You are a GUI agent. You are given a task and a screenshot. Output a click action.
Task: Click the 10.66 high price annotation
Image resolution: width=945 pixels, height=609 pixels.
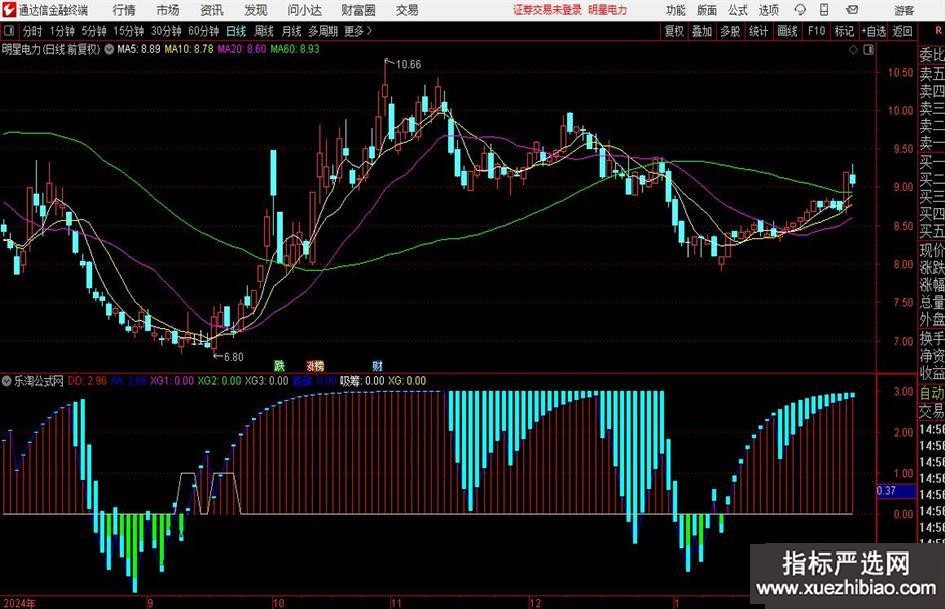pos(408,64)
